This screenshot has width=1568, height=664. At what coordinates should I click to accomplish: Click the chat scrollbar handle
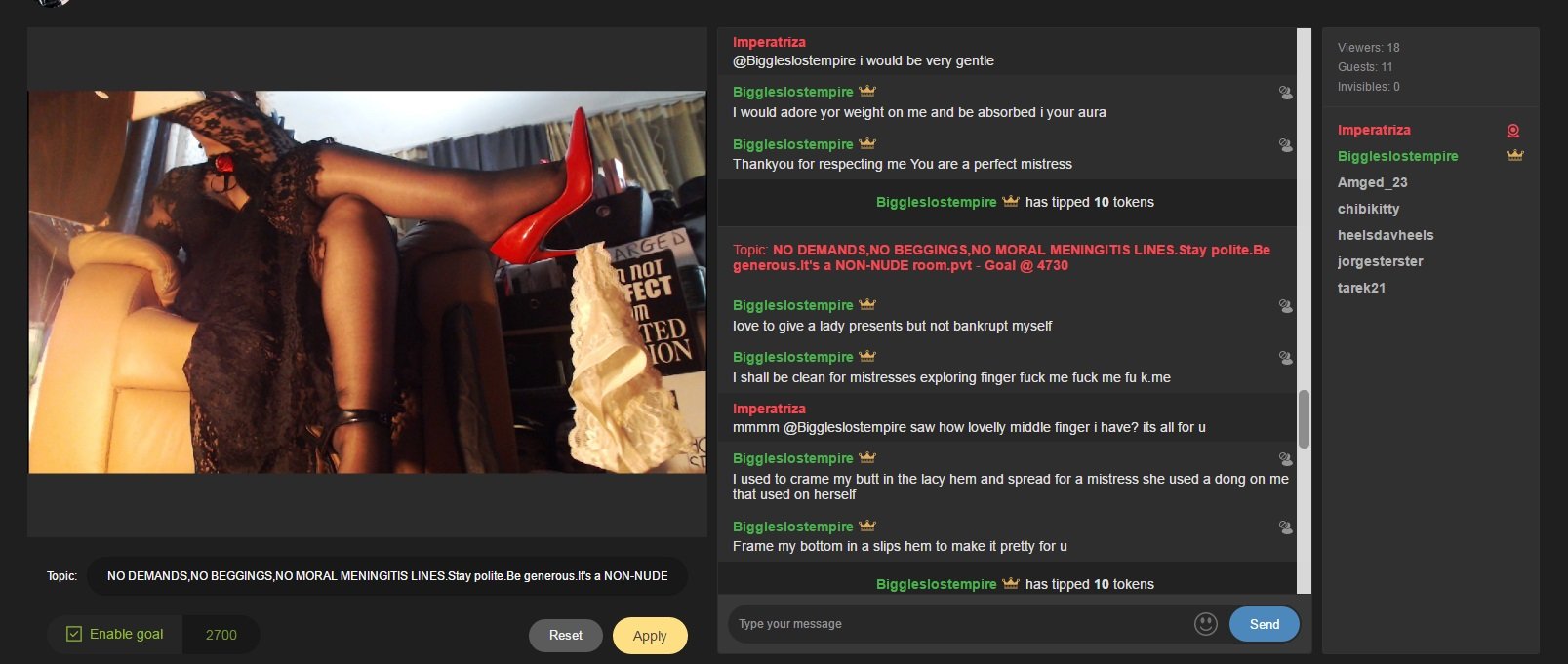click(x=1304, y=419)
